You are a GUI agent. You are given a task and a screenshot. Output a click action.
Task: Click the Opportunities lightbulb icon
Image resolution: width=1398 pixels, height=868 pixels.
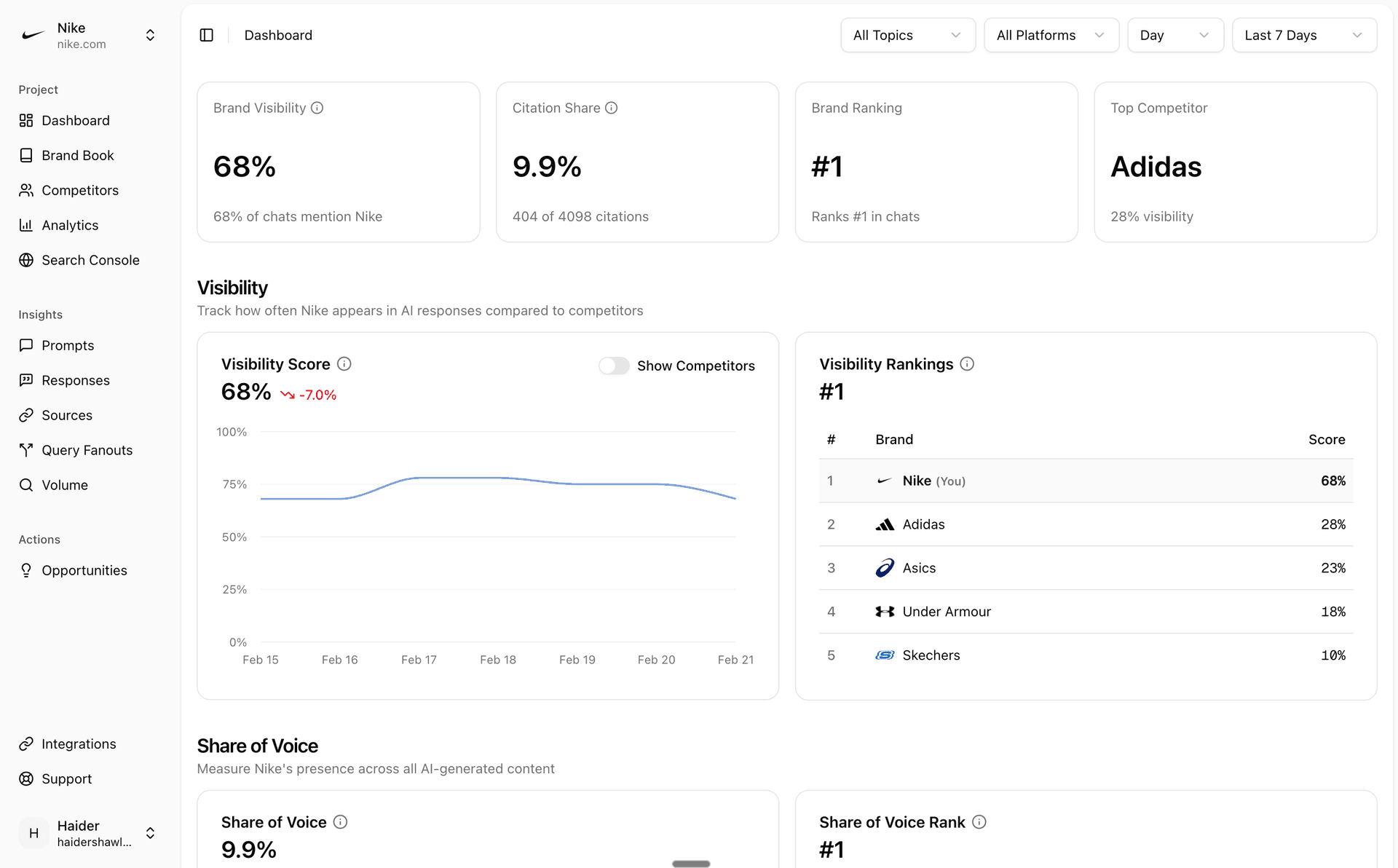click(x=26, y=570)
